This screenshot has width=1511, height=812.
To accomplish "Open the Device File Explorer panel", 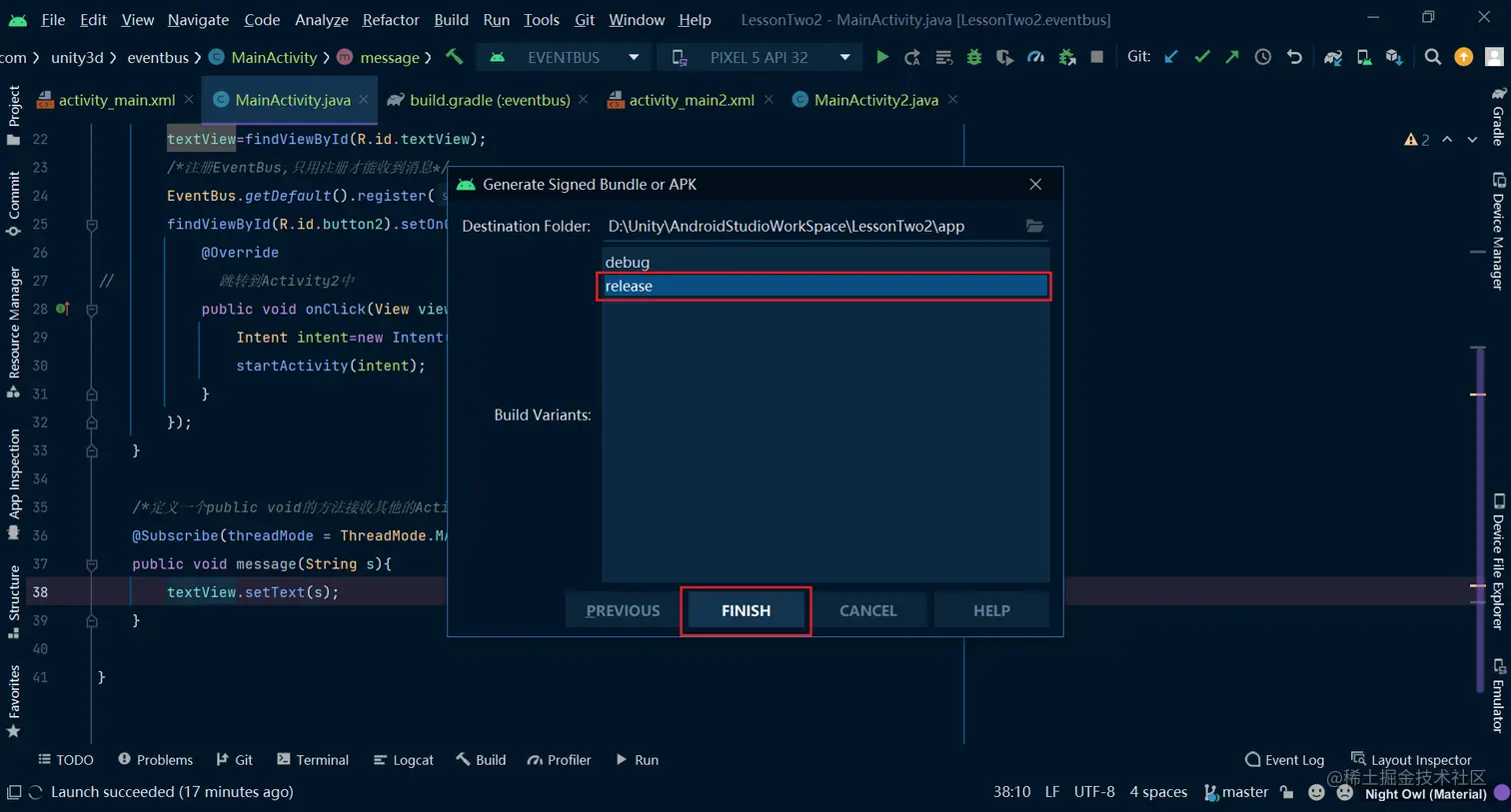I will [1498, 560].
